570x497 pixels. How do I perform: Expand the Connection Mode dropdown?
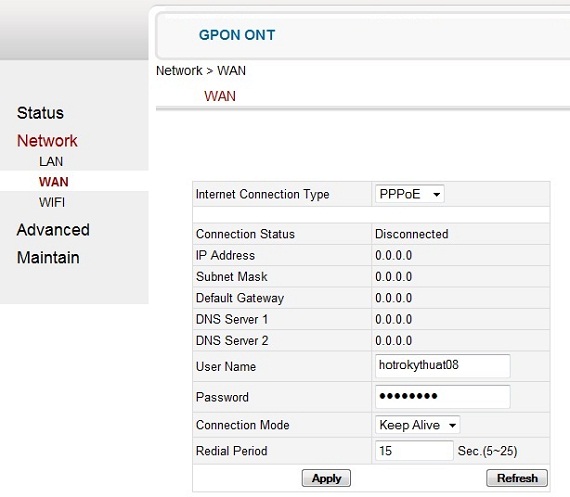tap(418, 425)
